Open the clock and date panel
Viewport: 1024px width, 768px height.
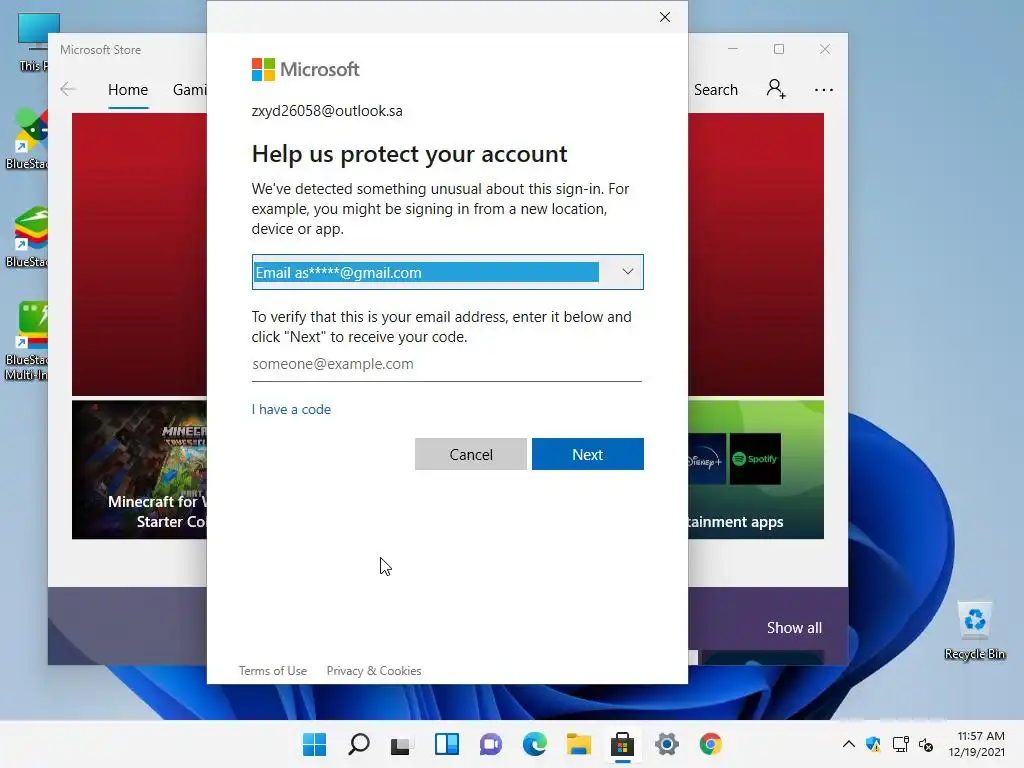click(976, 744)
